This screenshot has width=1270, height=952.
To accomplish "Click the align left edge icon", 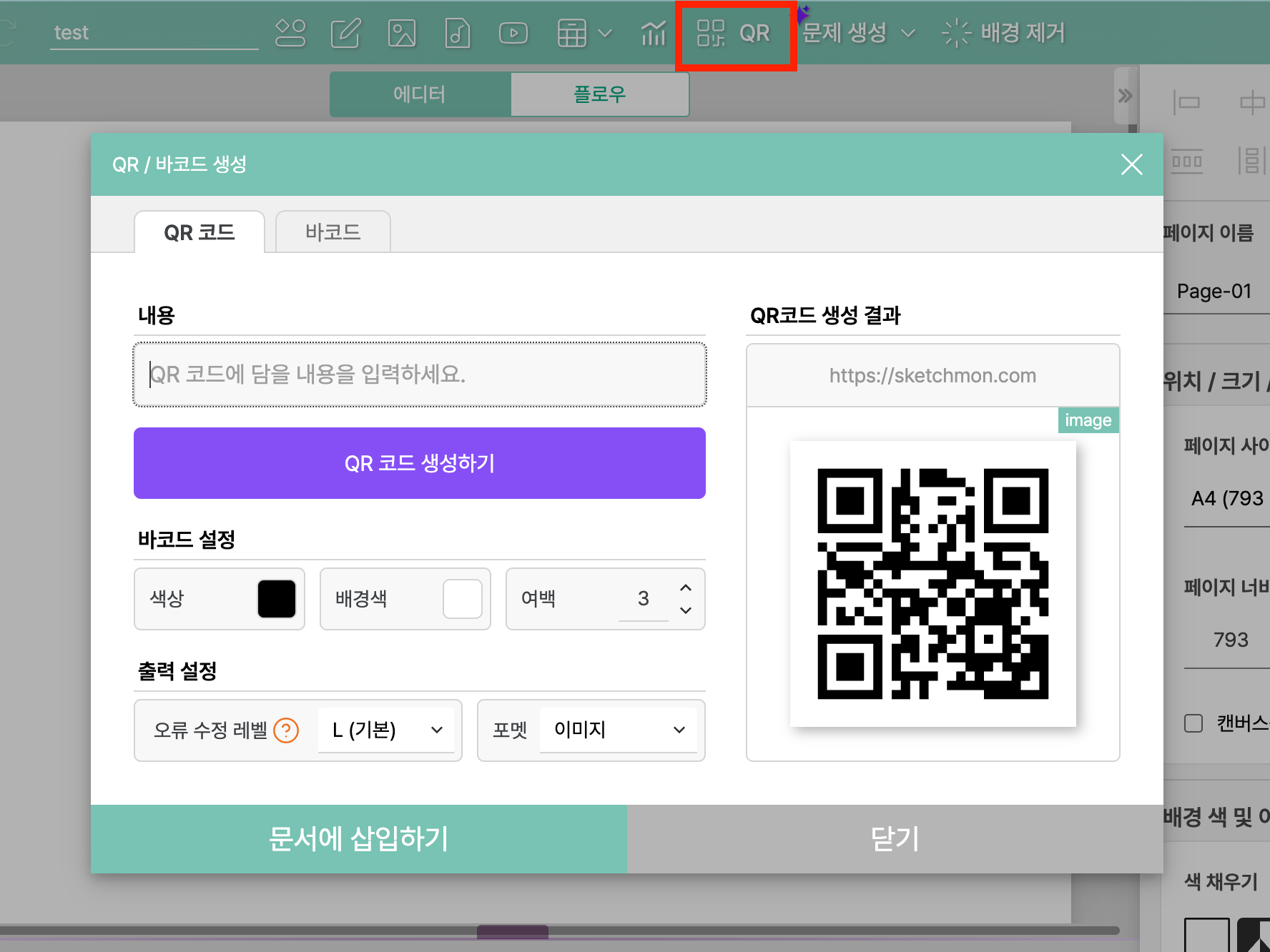I will tap(1186, 102).
